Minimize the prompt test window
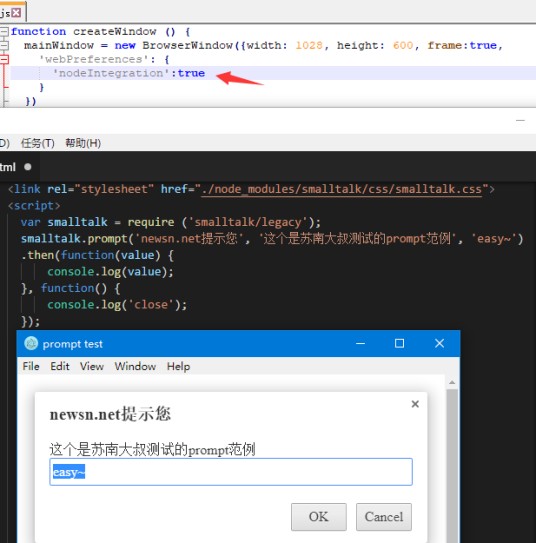The height and width of the screenshot is (543, 536). 360,344
